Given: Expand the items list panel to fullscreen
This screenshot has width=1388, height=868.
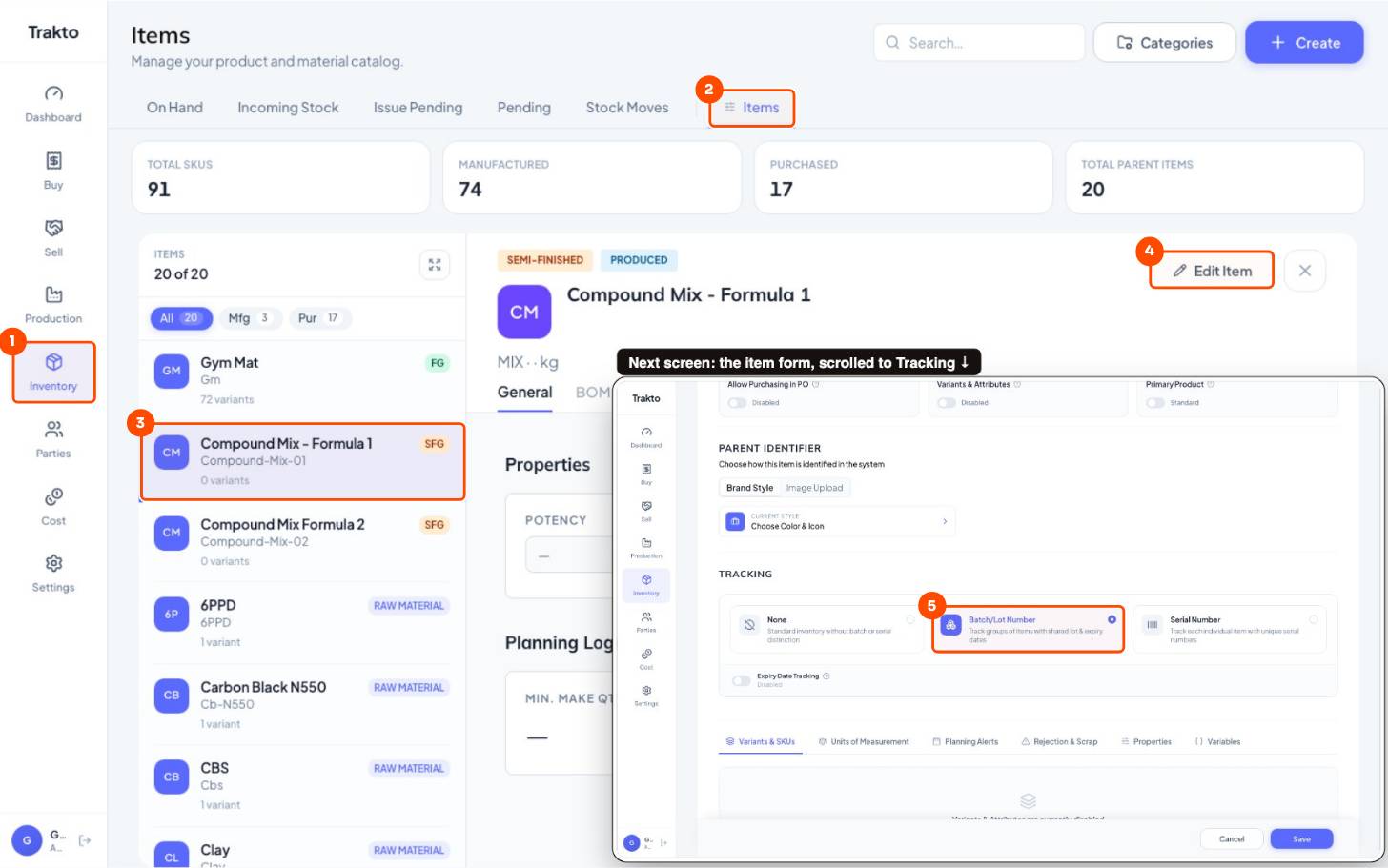Looking at the screenshot, I should [435, 265].
